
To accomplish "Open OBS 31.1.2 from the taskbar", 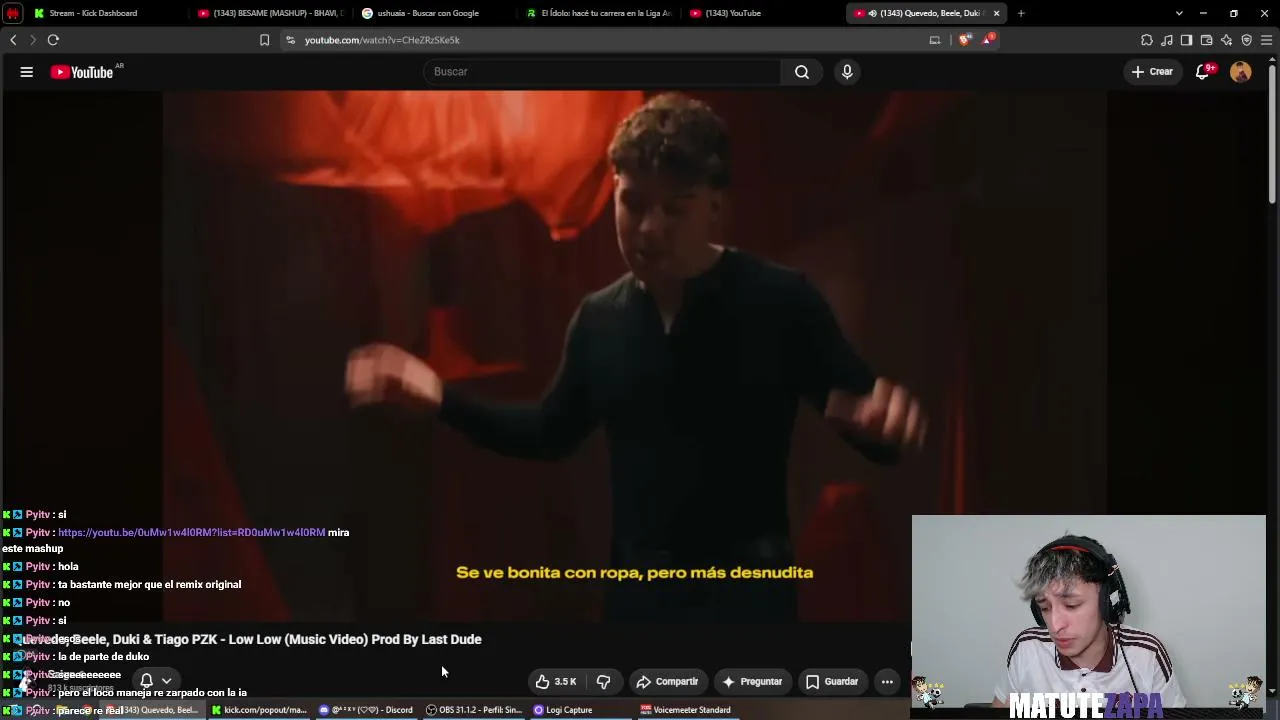I will click(474, 710).
